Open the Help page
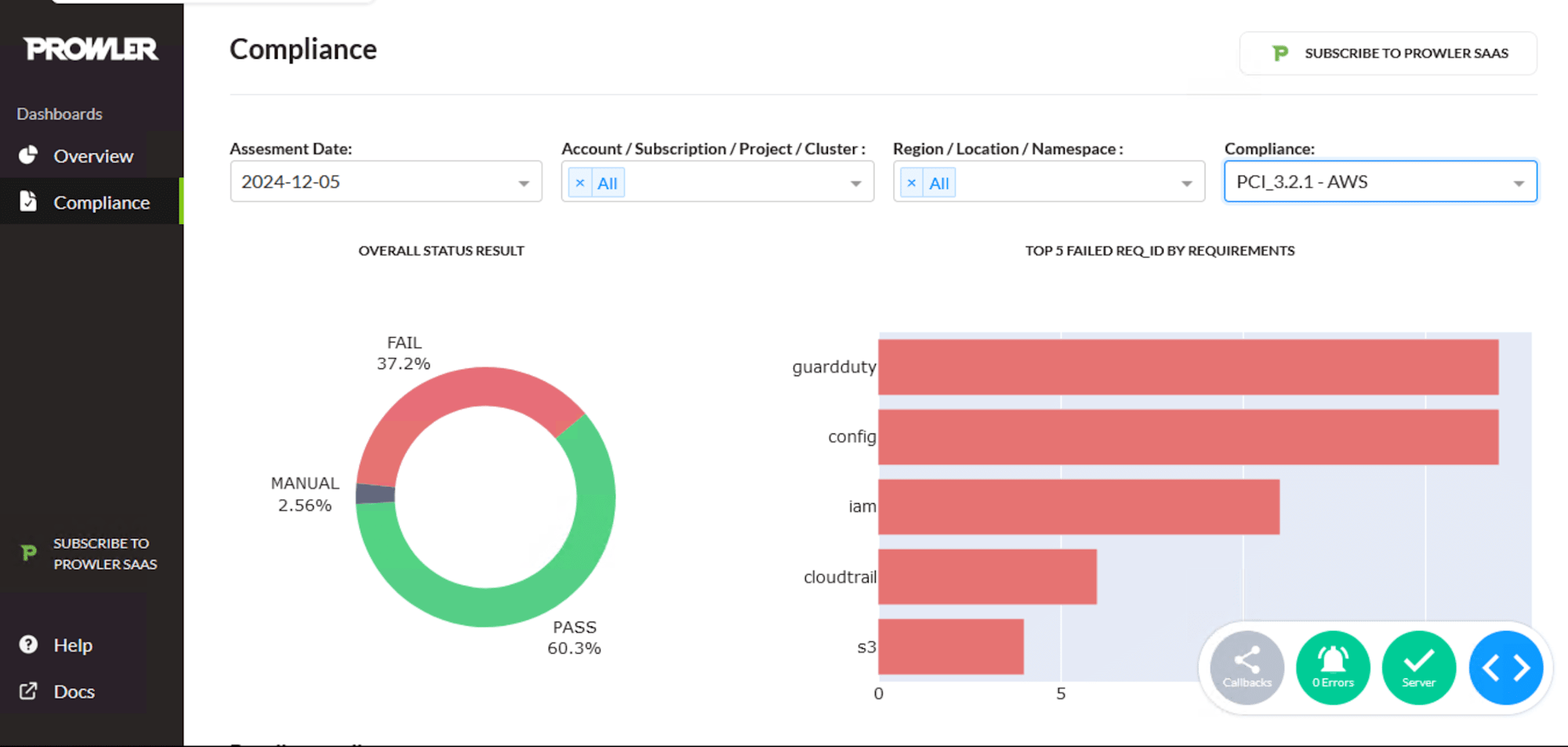 (x=74, y=644)
